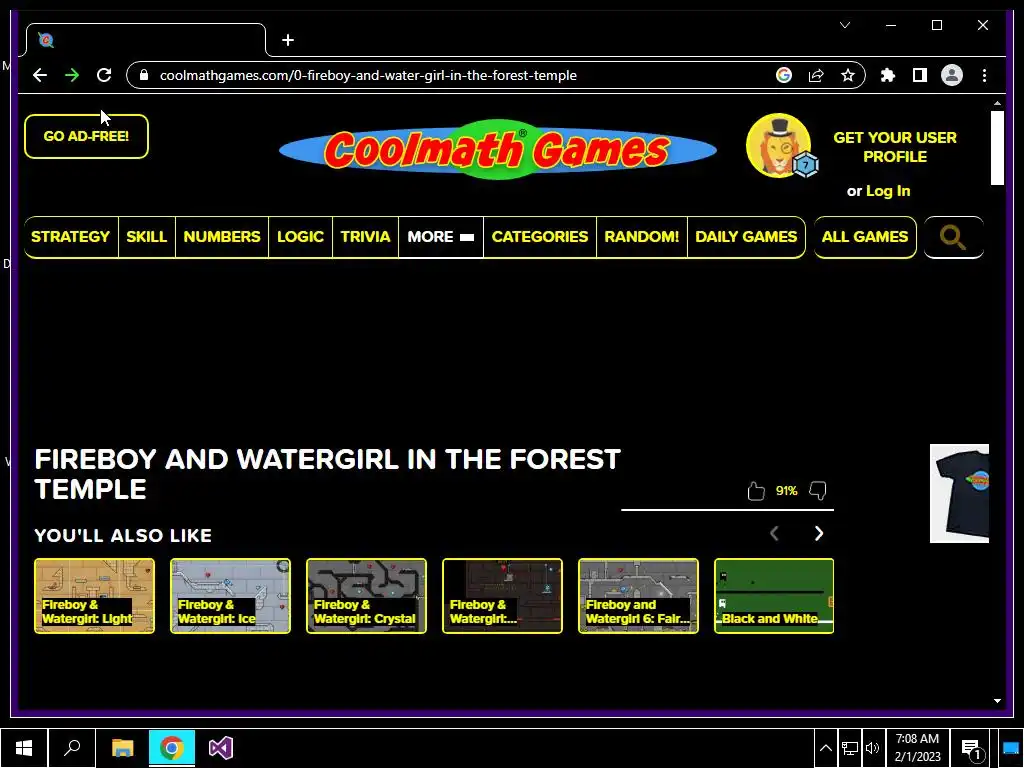Open Fireboy and Watergirl 6: Fair... thumbnail
Viewport: 1024px width, 768px height.
638,596
